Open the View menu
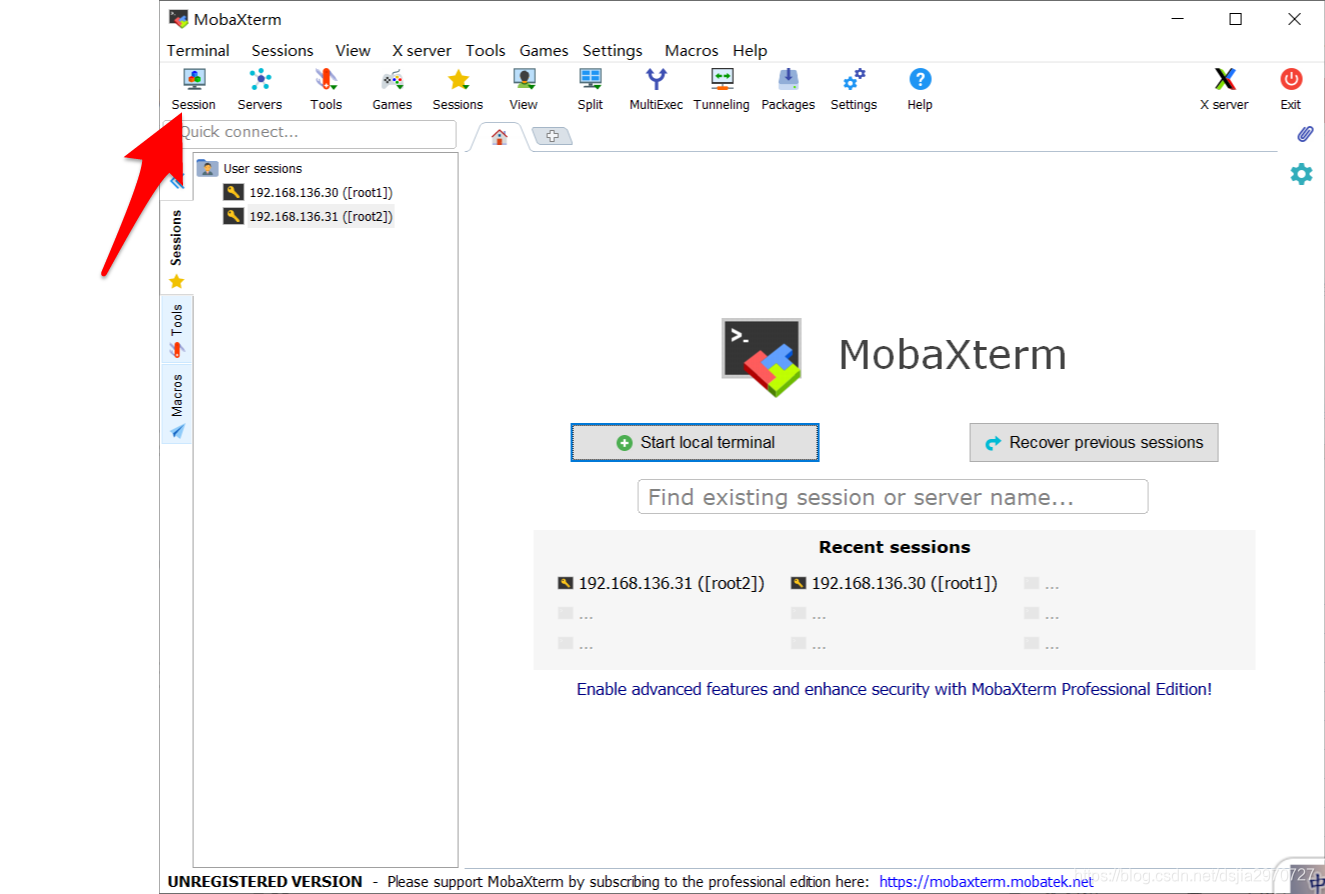Image resolution: width=1325 pixels, height=894 pixels. click(353, 50)
